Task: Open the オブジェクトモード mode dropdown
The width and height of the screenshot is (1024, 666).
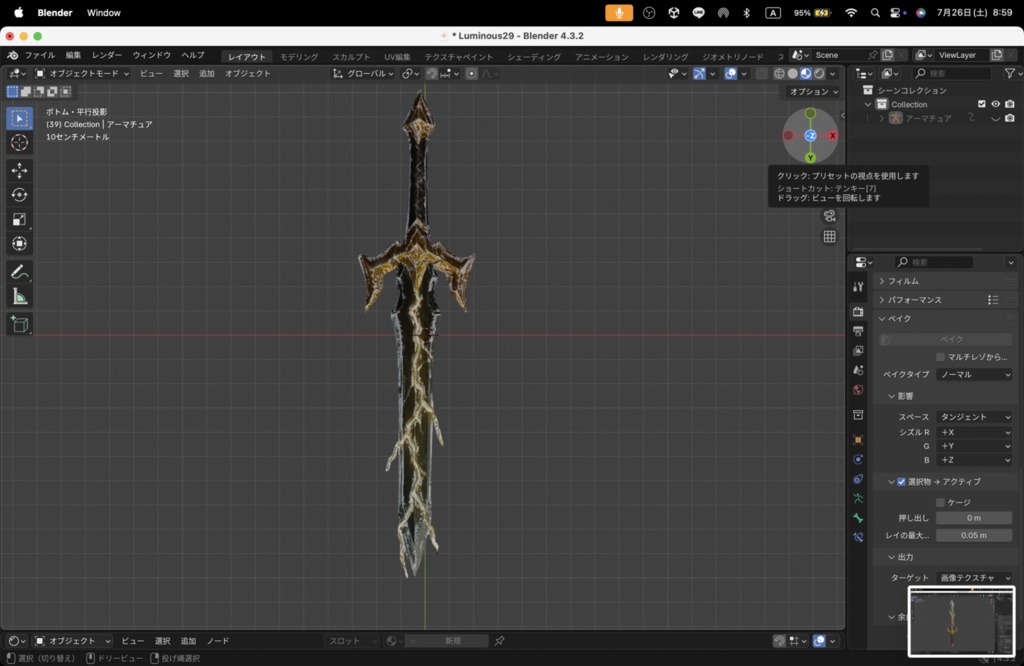Action: (x=82, y=73)
